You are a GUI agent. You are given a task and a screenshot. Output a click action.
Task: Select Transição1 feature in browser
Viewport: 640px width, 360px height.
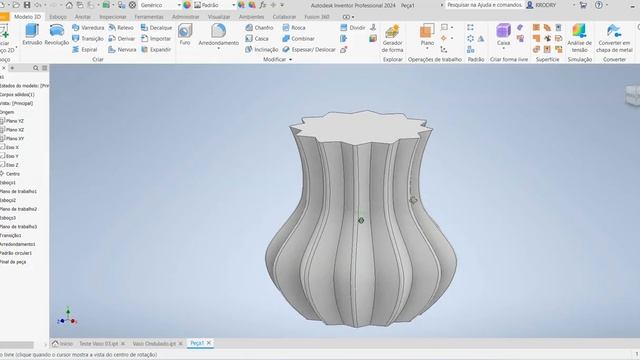pos(11,236)
